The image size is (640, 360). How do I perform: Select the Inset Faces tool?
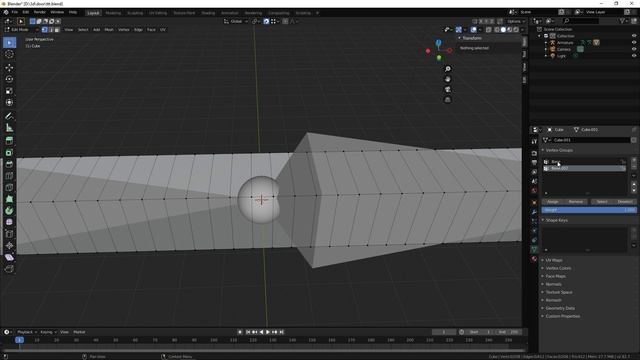pos(9,153)
